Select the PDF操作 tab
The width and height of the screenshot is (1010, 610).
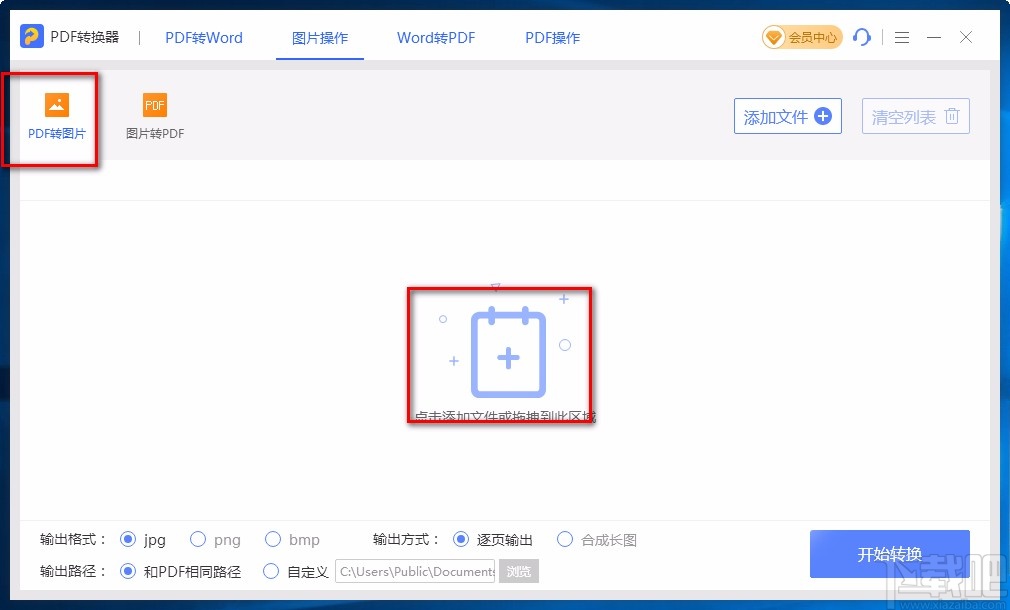(551, 37)
